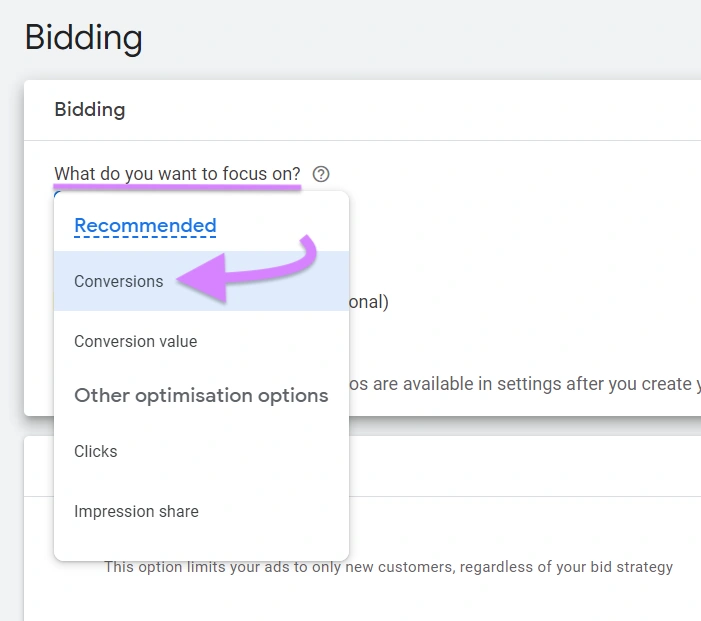Click the 'only new customers' option description
This screenshot has width=701, height=621.
389,567
